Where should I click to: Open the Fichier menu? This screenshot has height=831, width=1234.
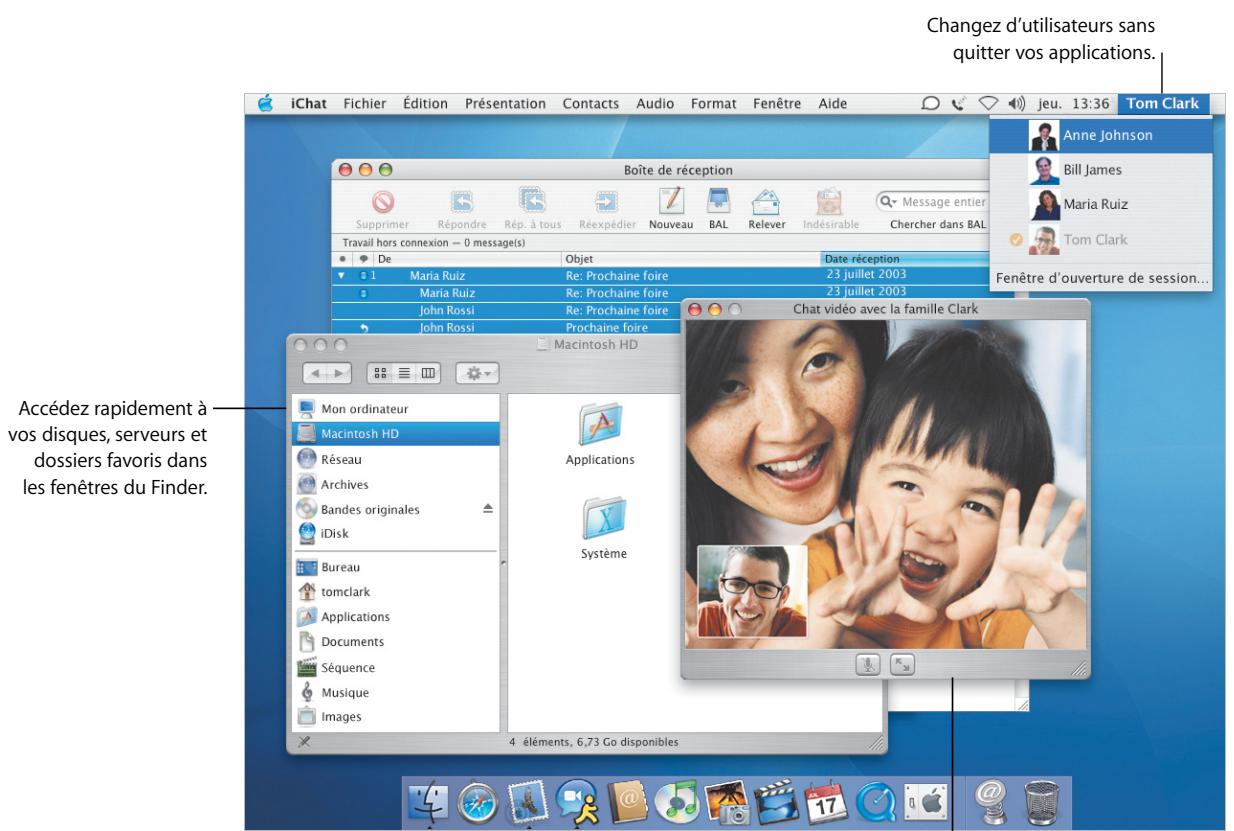coord(364,103)
